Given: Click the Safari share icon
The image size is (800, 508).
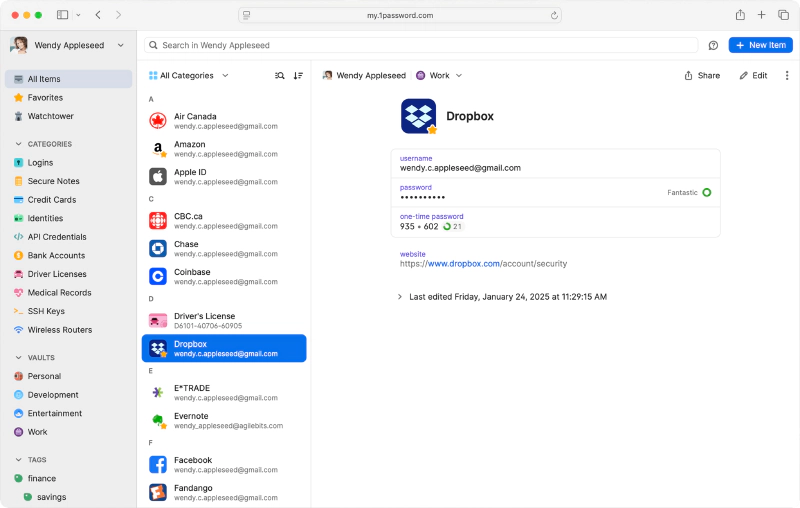Looking at the screenshot, I should click(x=740, y=15).
